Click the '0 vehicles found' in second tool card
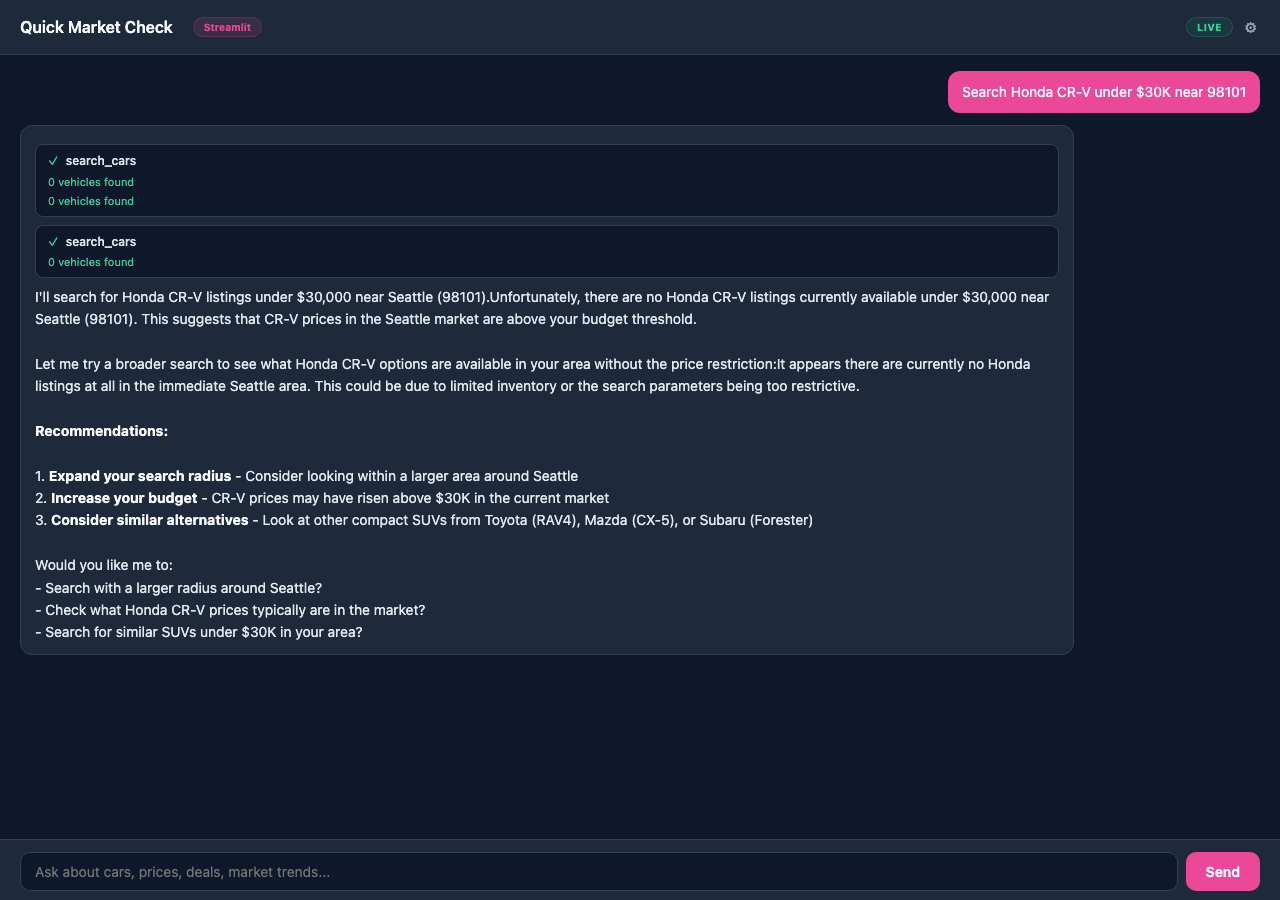The height and width of the screenshot is (900, 1280). coord(90,262)
